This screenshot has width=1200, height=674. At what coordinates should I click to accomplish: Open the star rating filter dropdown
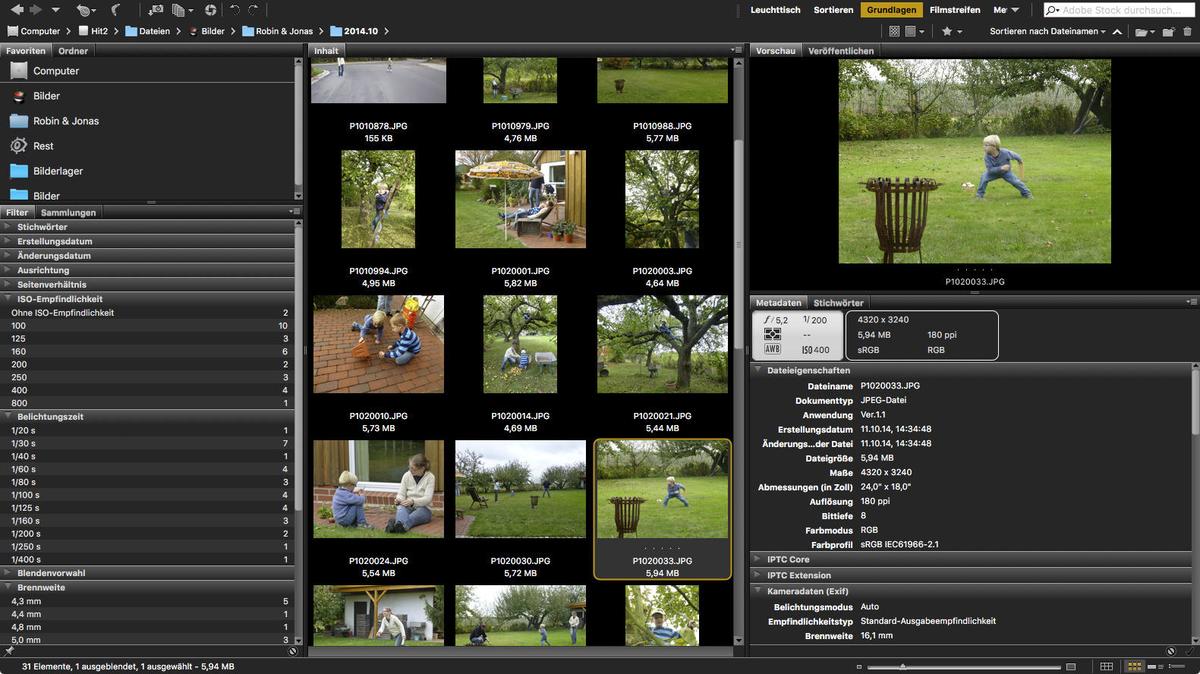[x=952, y=31]
